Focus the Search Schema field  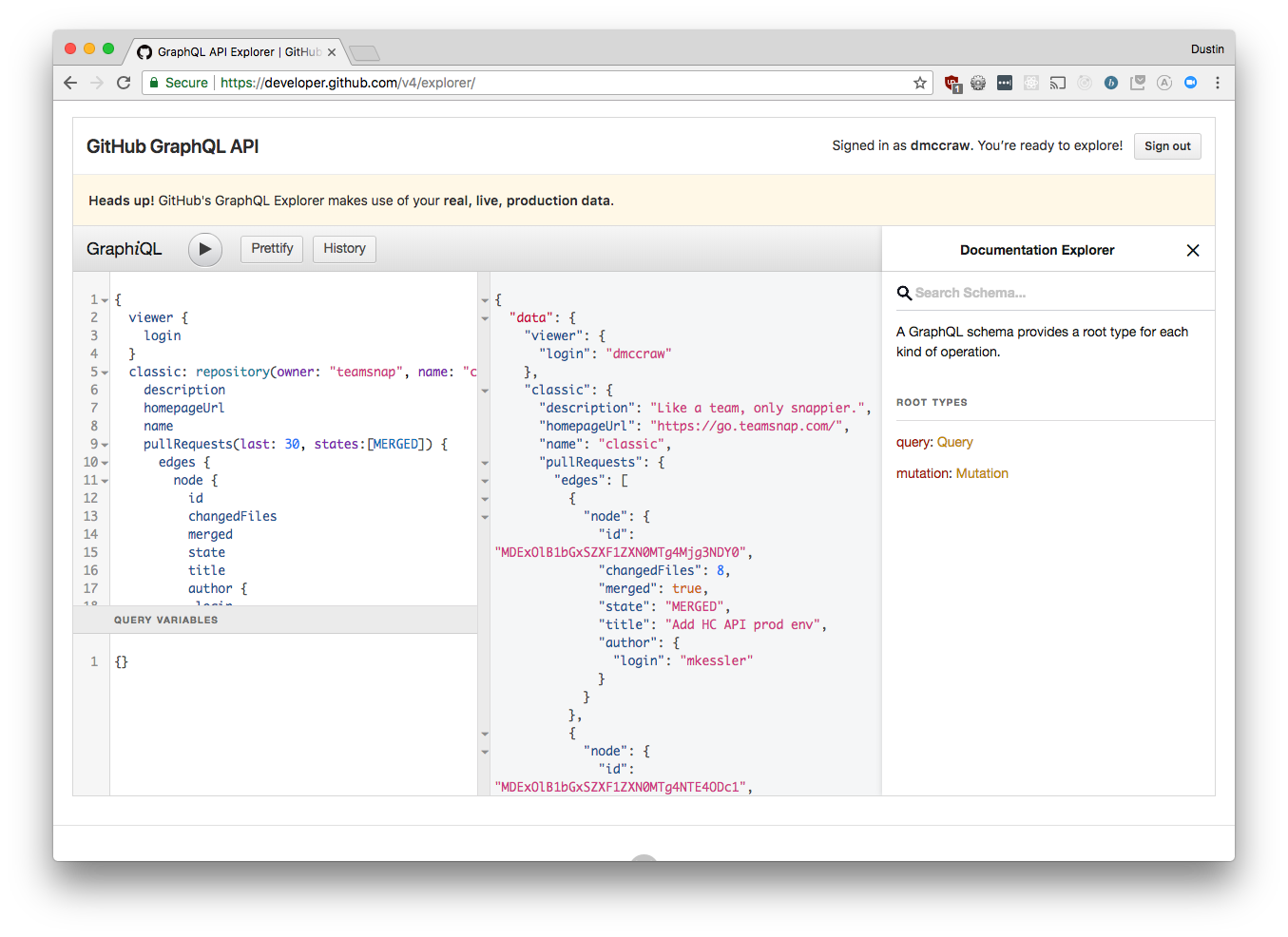(1055, 293)
